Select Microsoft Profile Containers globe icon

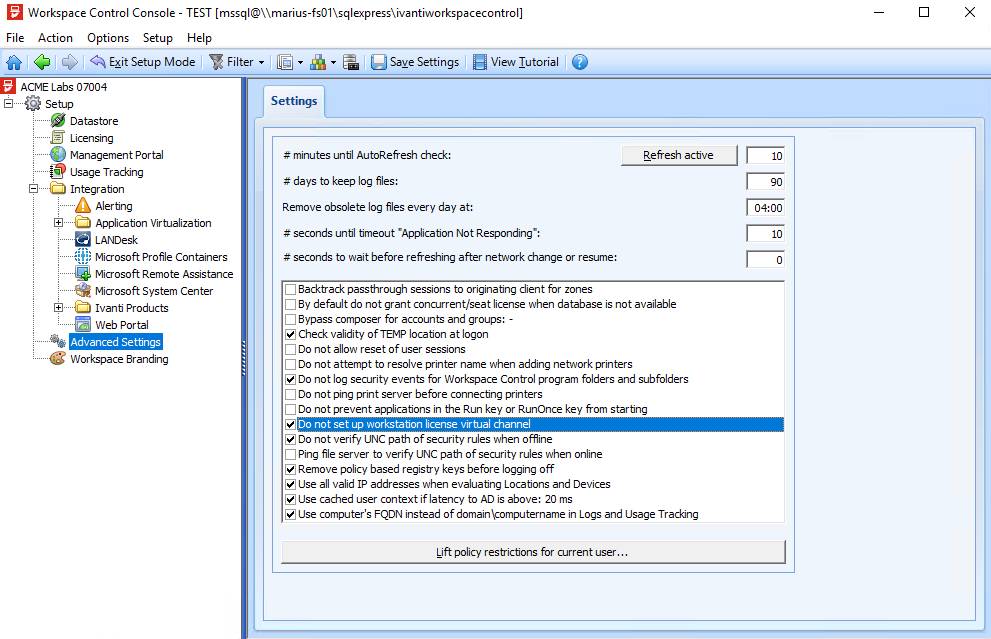click(x=83, y=257)
